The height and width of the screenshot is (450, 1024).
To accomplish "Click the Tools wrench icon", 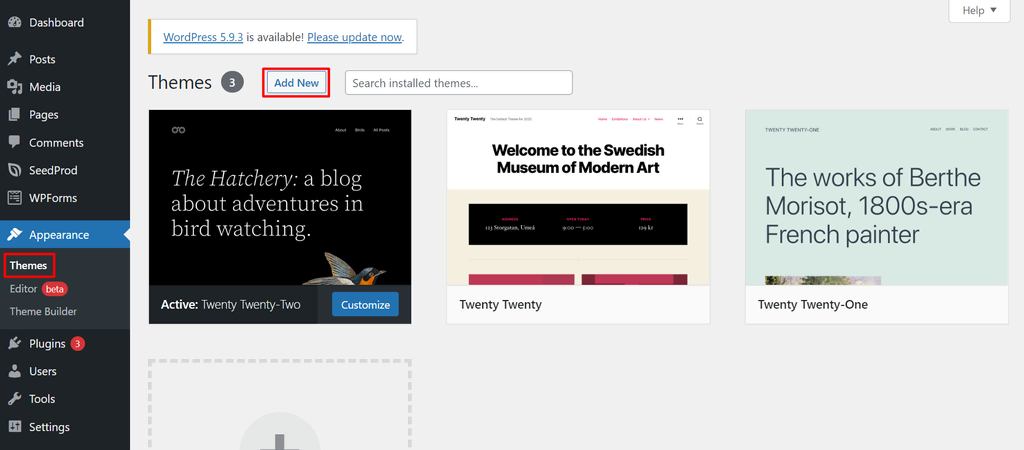I will (14, 399).
